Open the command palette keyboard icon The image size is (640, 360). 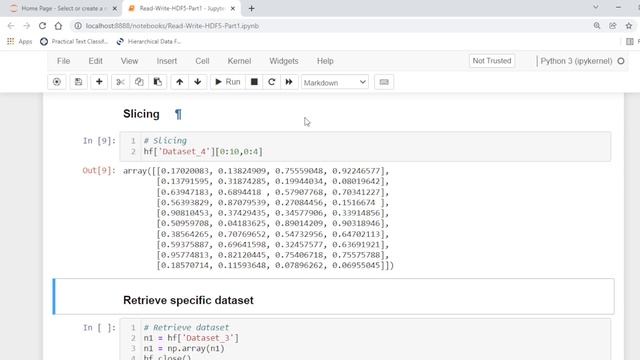(x=384, y=82)
